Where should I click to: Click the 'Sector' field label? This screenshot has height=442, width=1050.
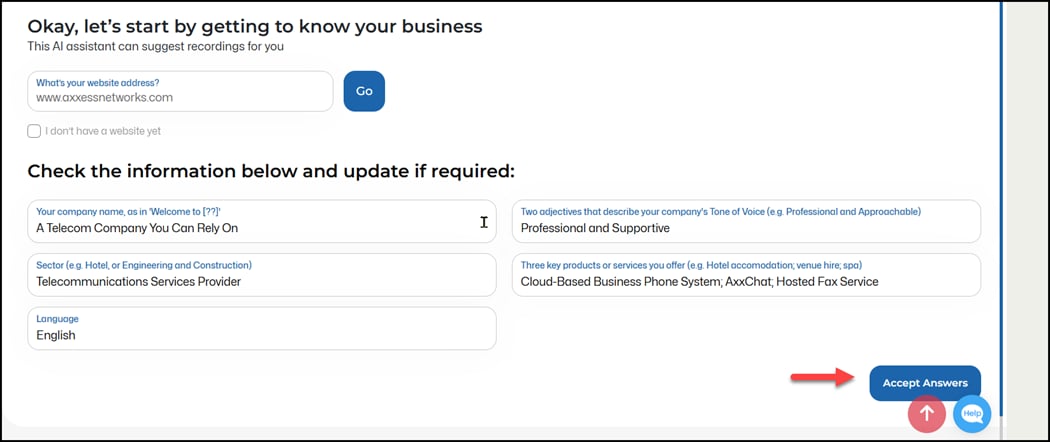pos(144,265)
